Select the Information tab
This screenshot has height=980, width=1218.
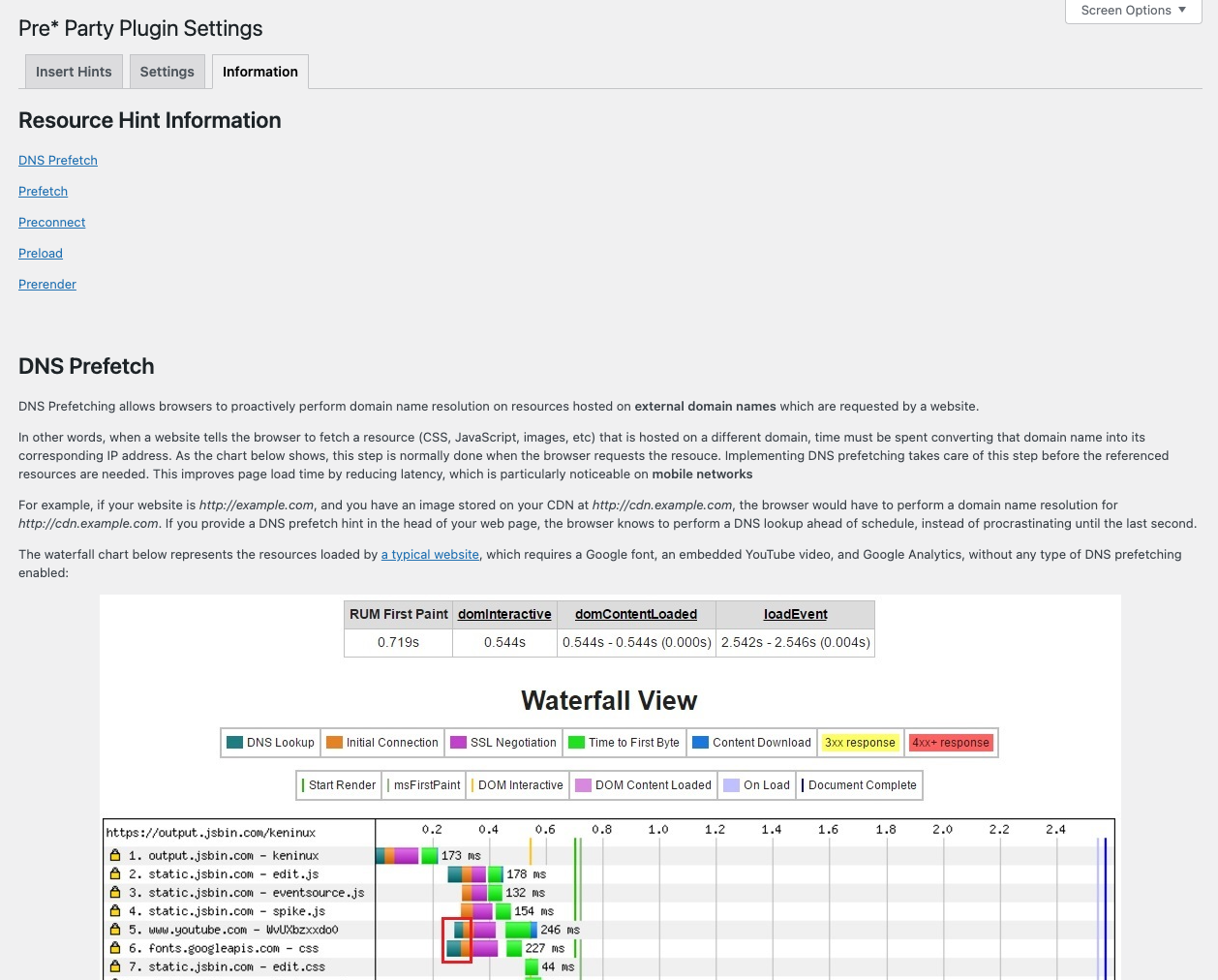coord(260,72)
